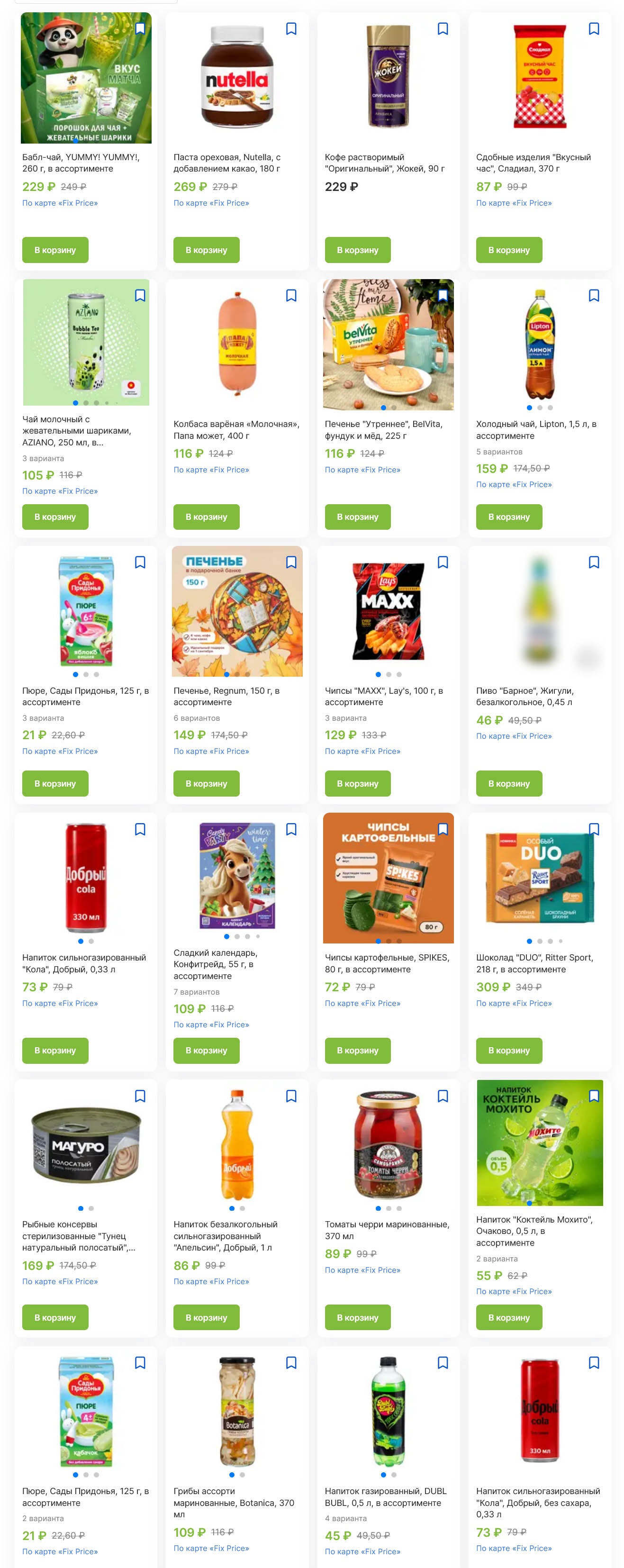Open the Bubble tea YUMMY product title
624x1568 pixels.
point(81,163)
